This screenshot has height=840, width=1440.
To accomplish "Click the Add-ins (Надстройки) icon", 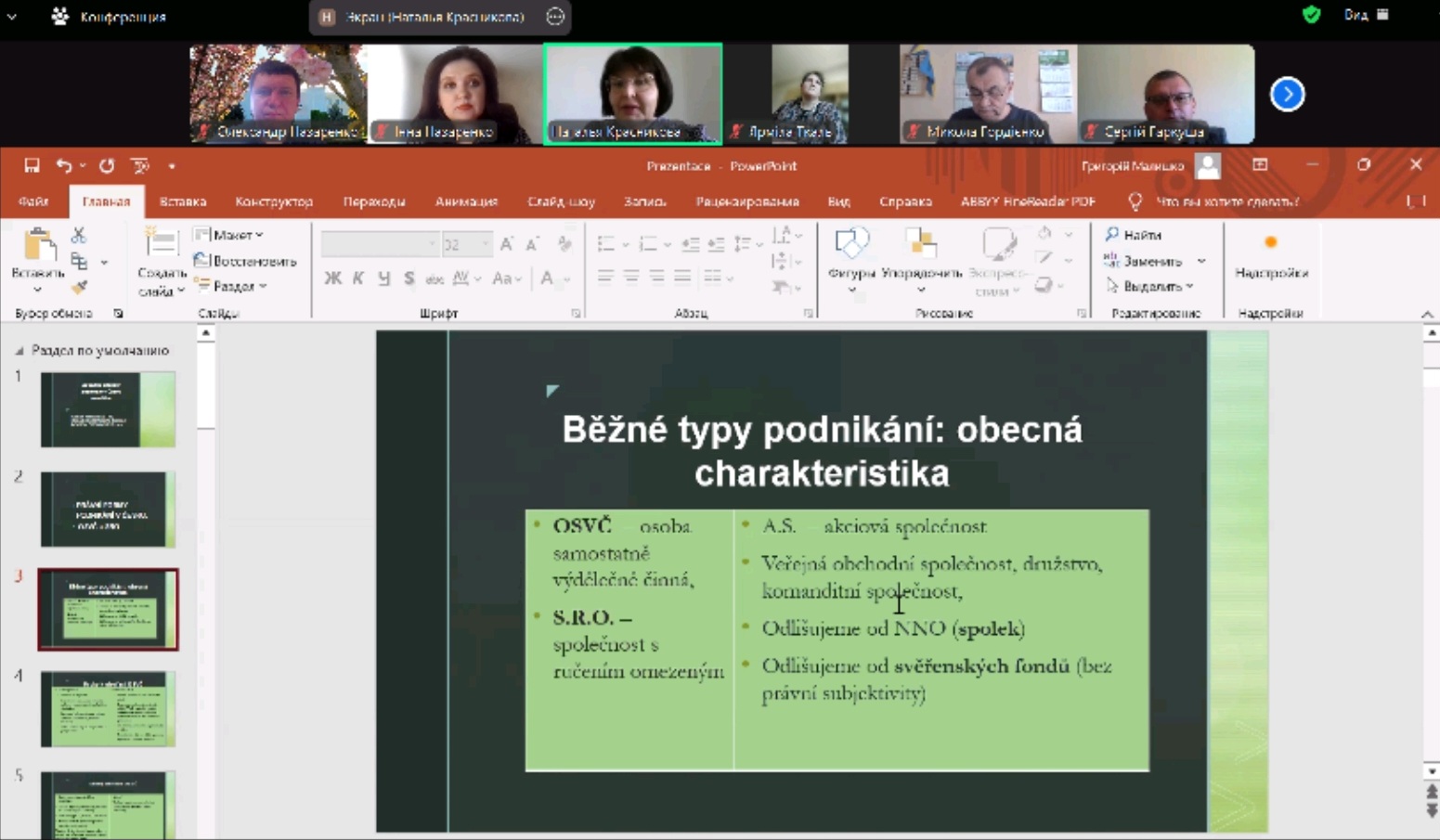I will click(1270, 244).
